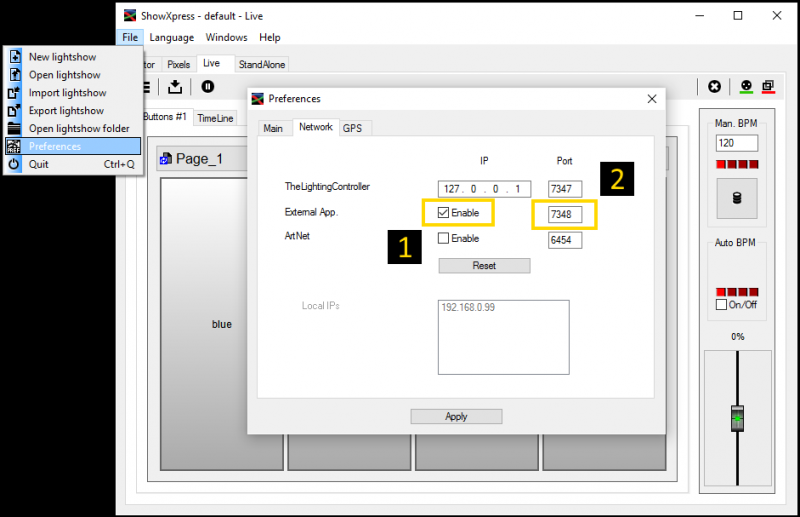The image size is (800, 517).
Task: Select the TimeLine tab
Action: [x=215, y=118]
